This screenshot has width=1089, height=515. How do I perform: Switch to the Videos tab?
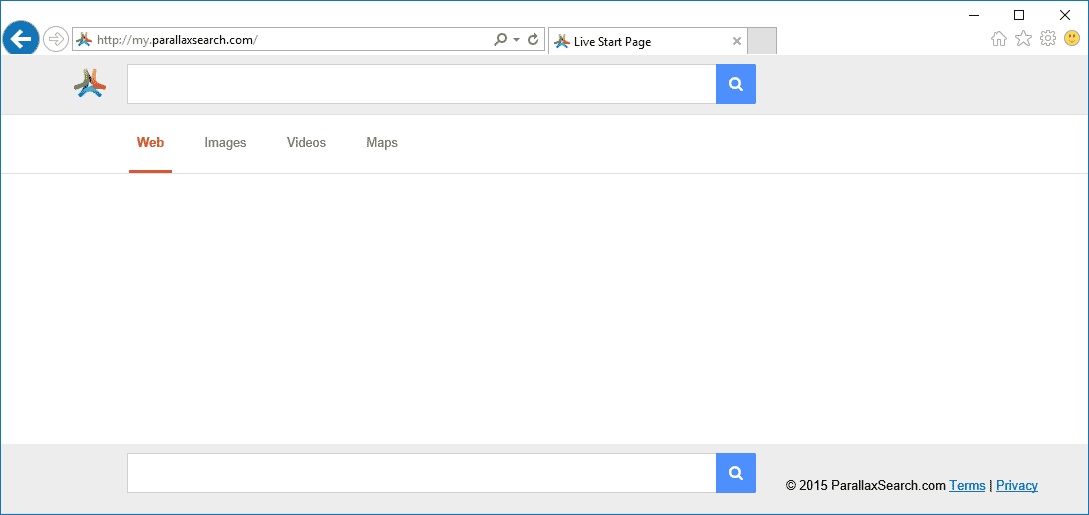coord(306,143)
